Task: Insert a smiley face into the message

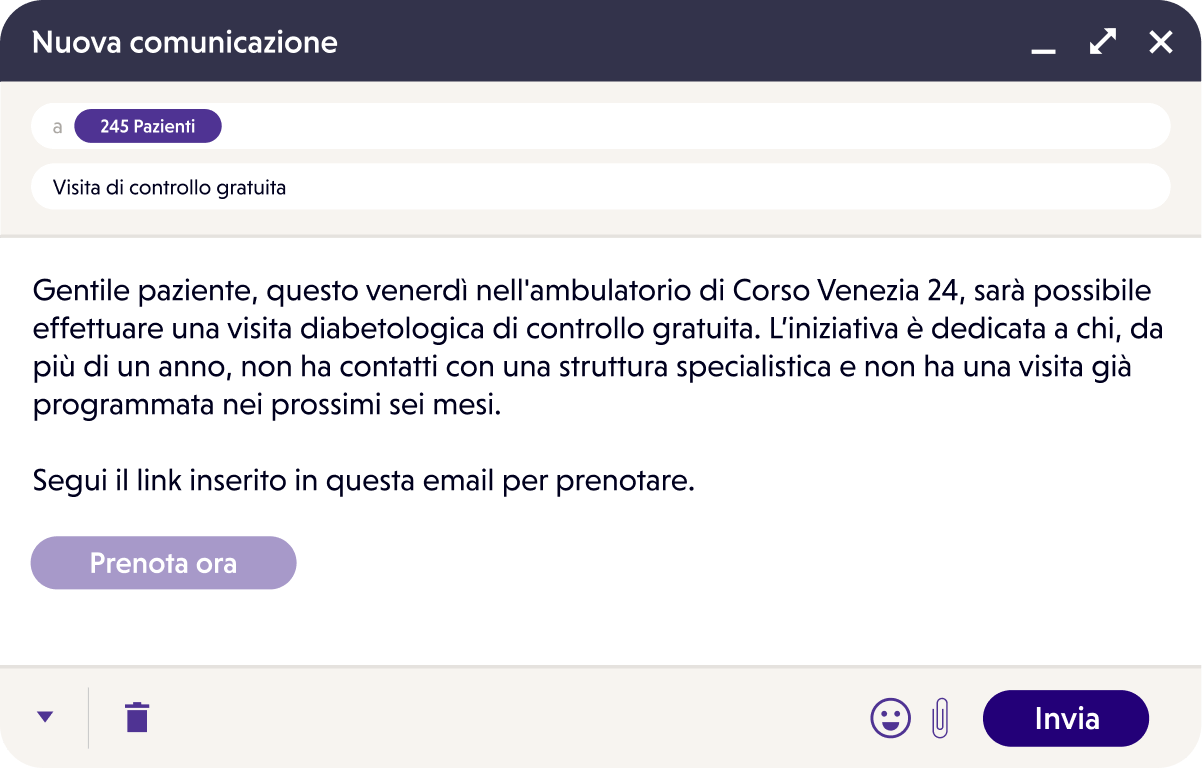Action: 890,718
